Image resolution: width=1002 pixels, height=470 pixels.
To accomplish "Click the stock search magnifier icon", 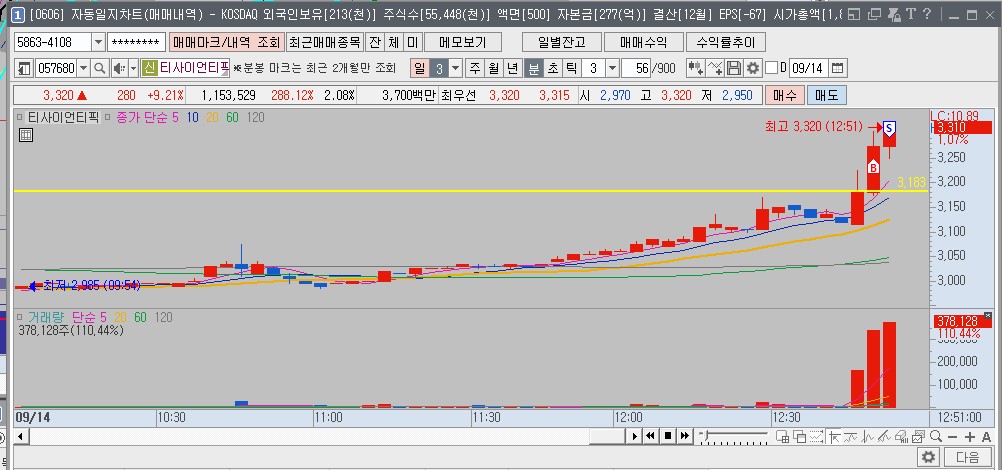I will pyautogui.click(x=100, y=68).
